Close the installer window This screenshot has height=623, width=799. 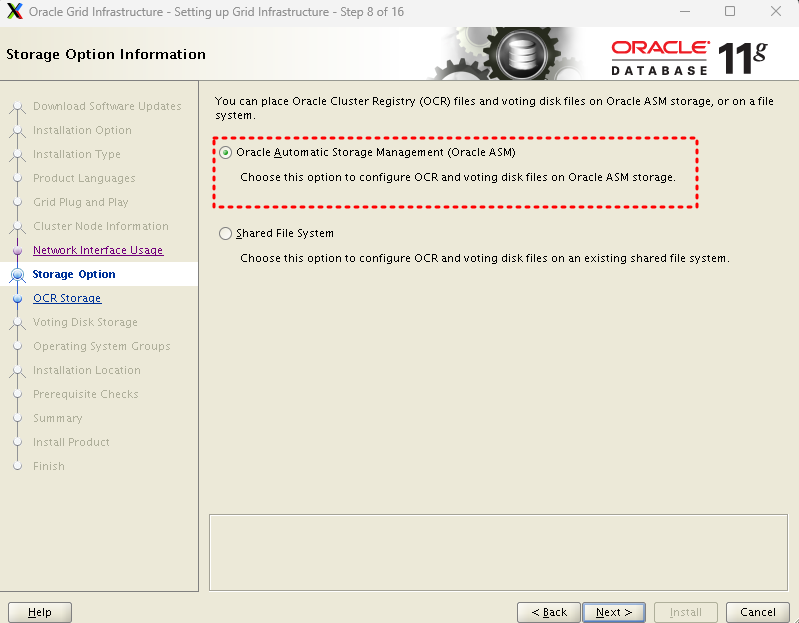point(776,11)
